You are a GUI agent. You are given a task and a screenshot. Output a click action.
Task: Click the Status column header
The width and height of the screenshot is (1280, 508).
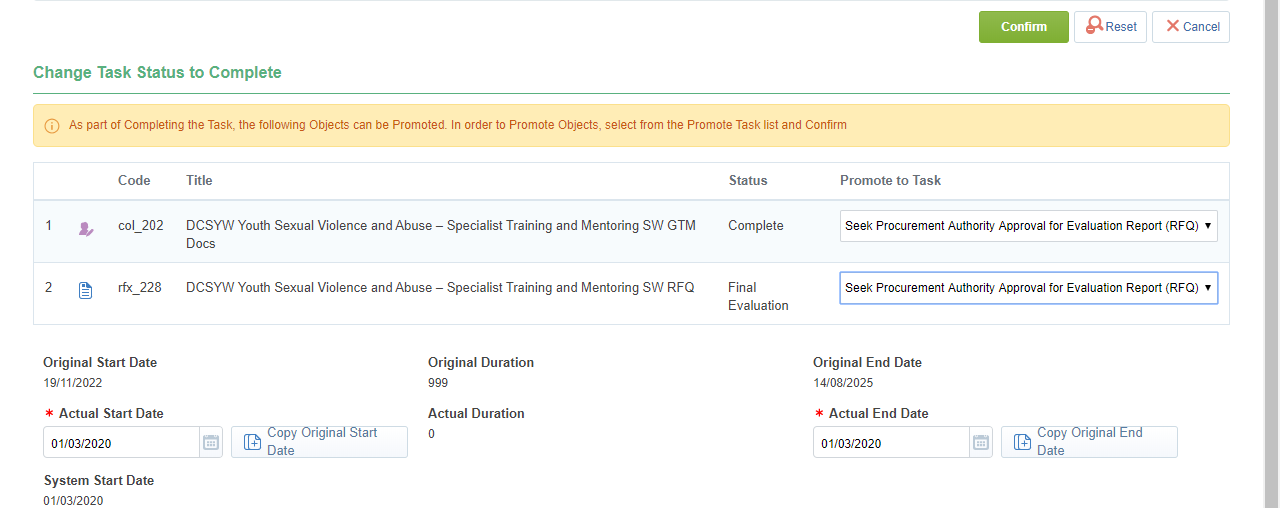(748, 181)
